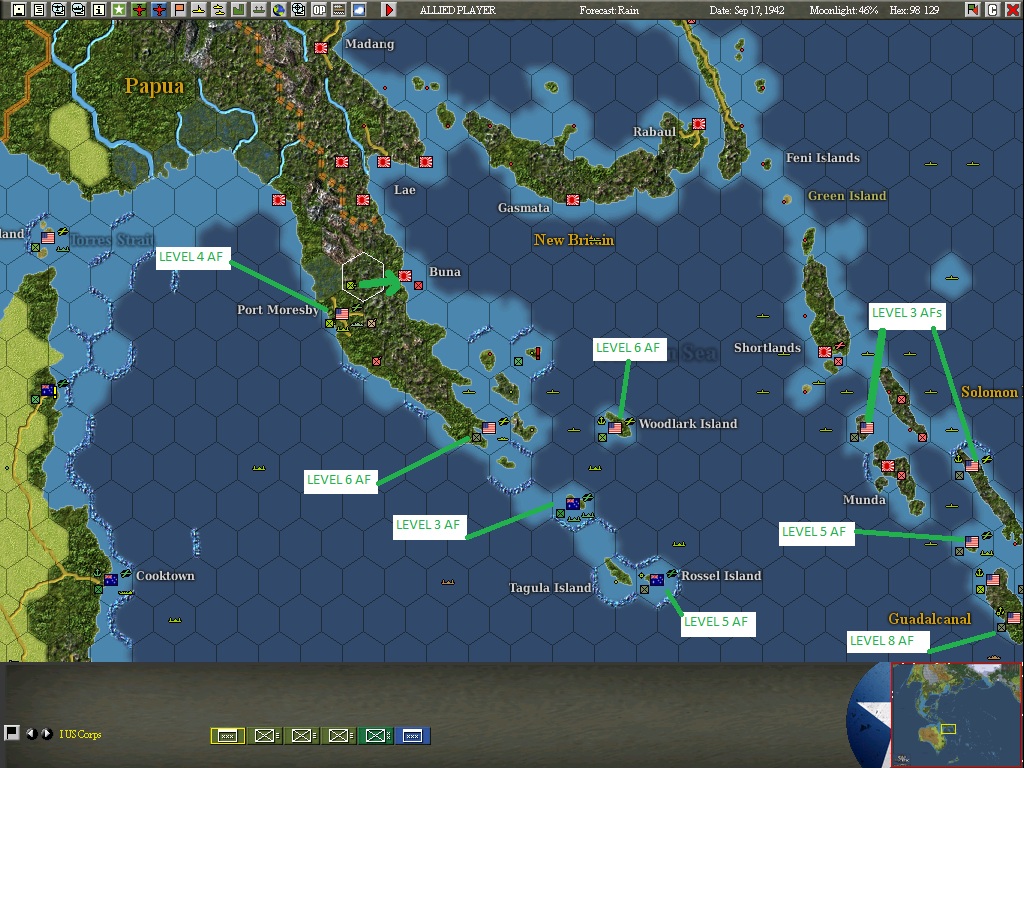This screenshot has height=898, width=1032.
Task: Click the white star on green icon
Action: point(118,10)
